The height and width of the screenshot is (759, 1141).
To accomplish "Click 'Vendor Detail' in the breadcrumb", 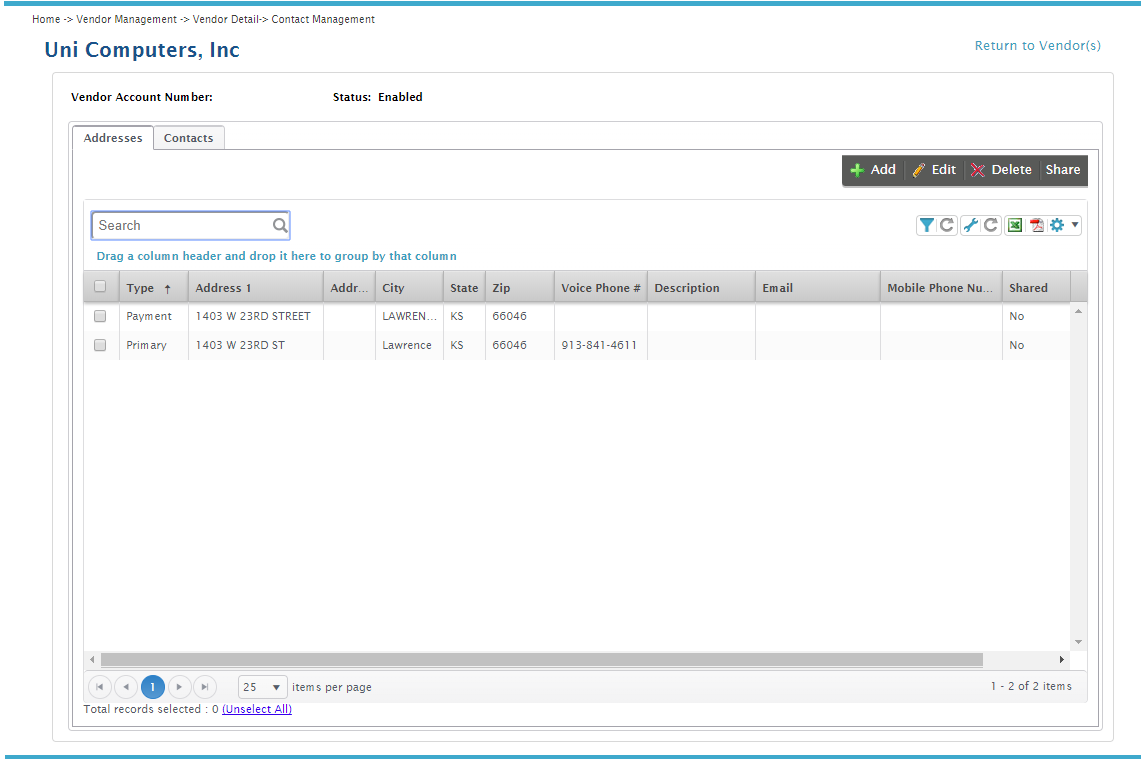I will [226, 19].
